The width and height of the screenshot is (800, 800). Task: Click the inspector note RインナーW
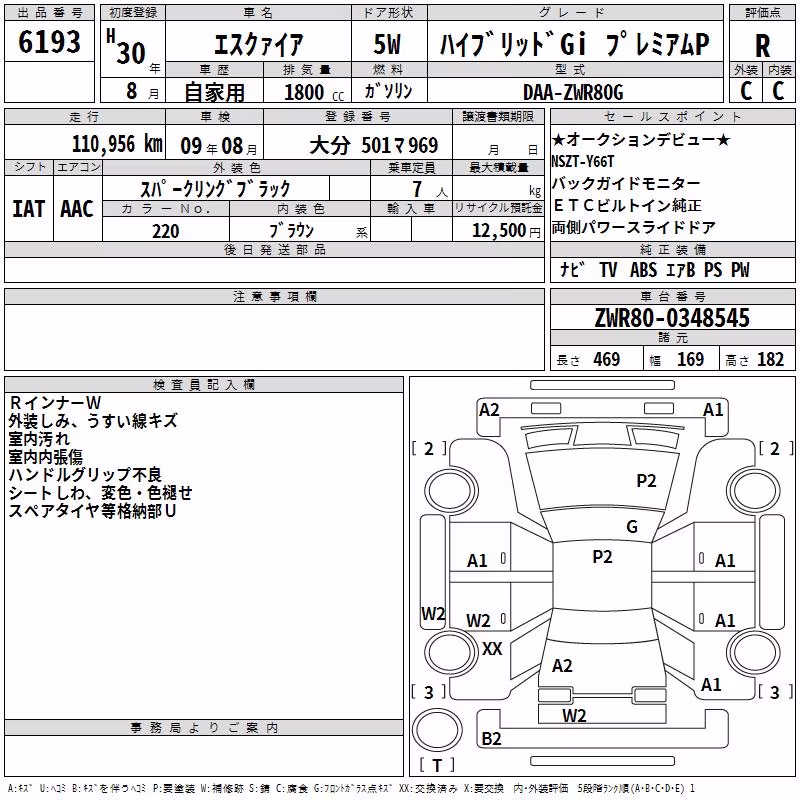tap(55, 403)
